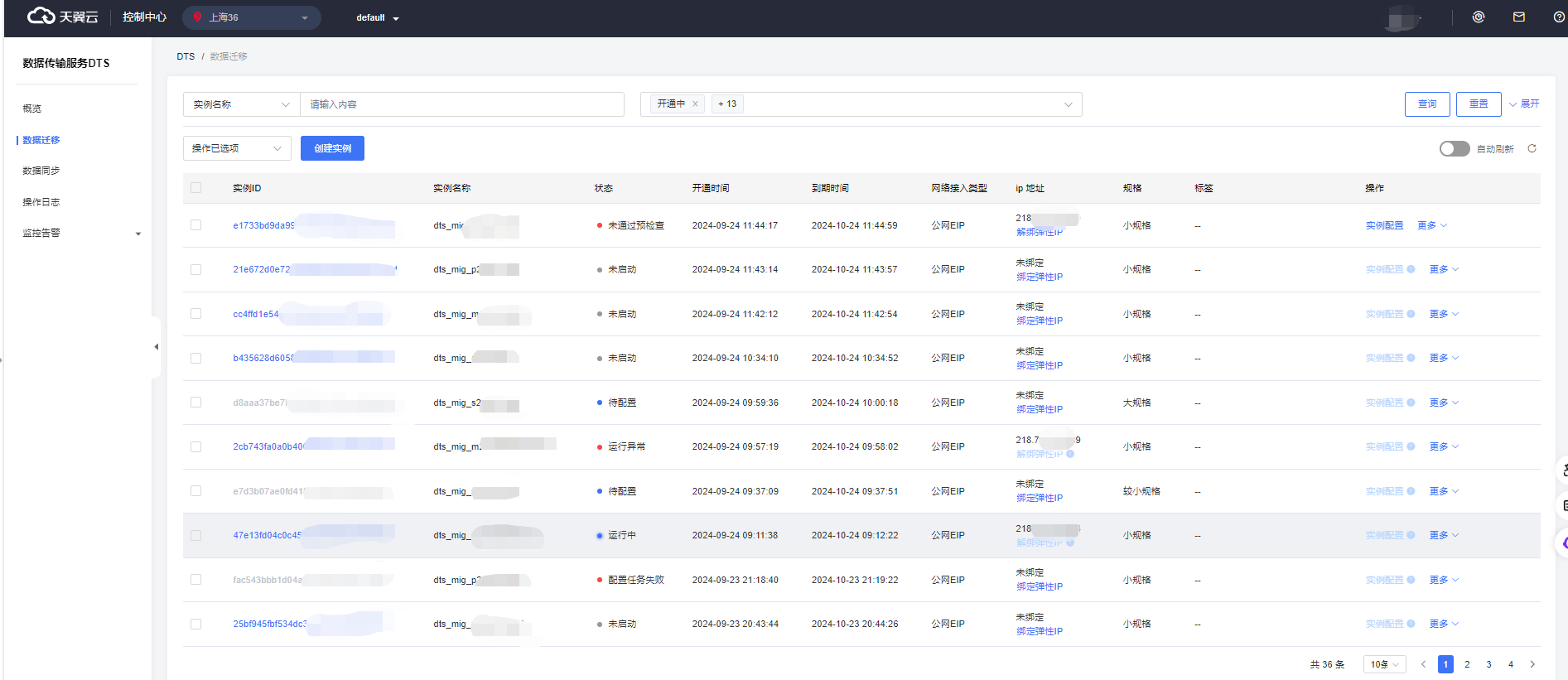
Task: Check the row for instance 21e672d0e72
Action: click(x=196, y=269)
